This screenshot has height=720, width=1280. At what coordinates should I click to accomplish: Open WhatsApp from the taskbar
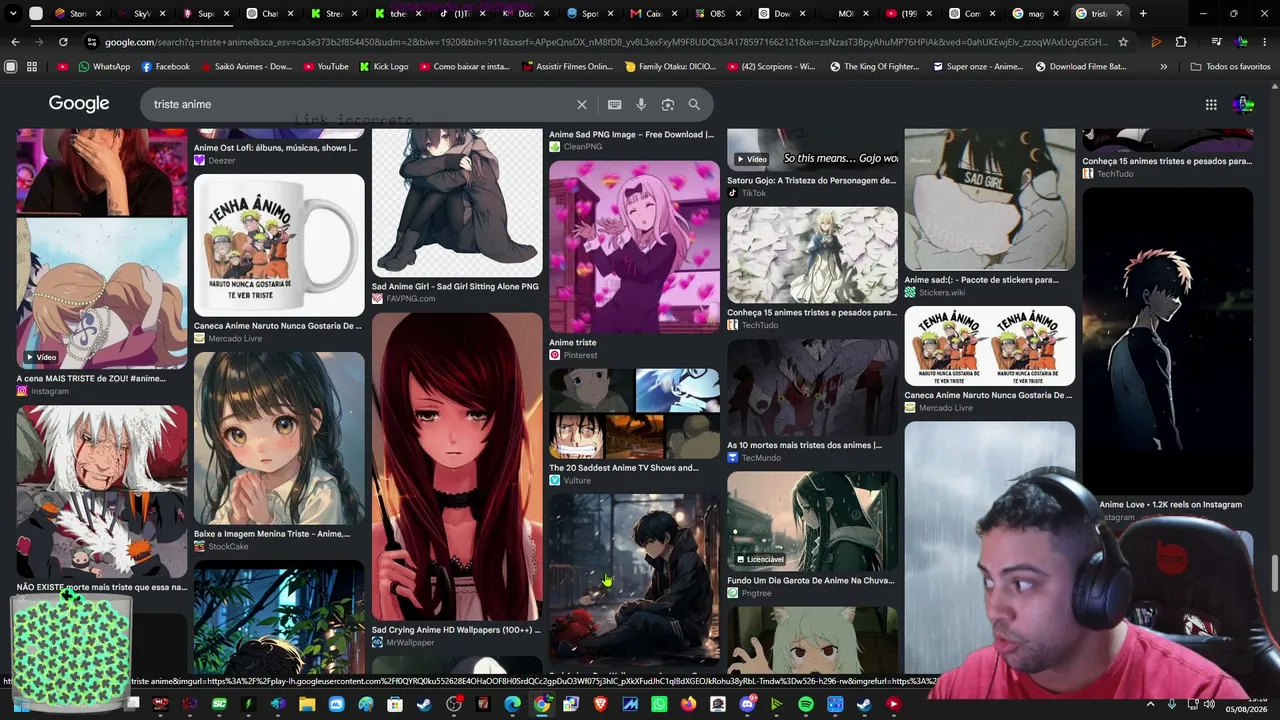pos(659,704)
